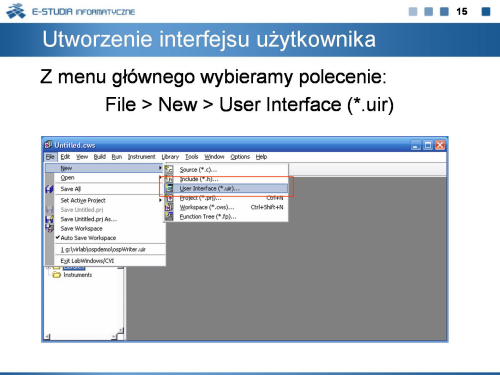Open recent file ospWriter.uir
This screenshot has height=375, width=500.
pos(103,249)
